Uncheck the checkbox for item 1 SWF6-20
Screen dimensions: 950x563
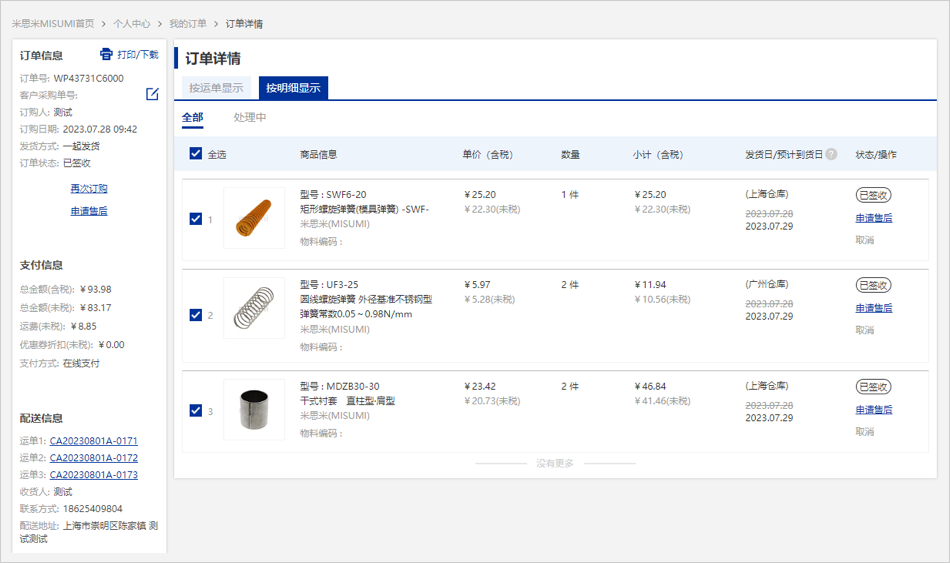tap(196, 218)
